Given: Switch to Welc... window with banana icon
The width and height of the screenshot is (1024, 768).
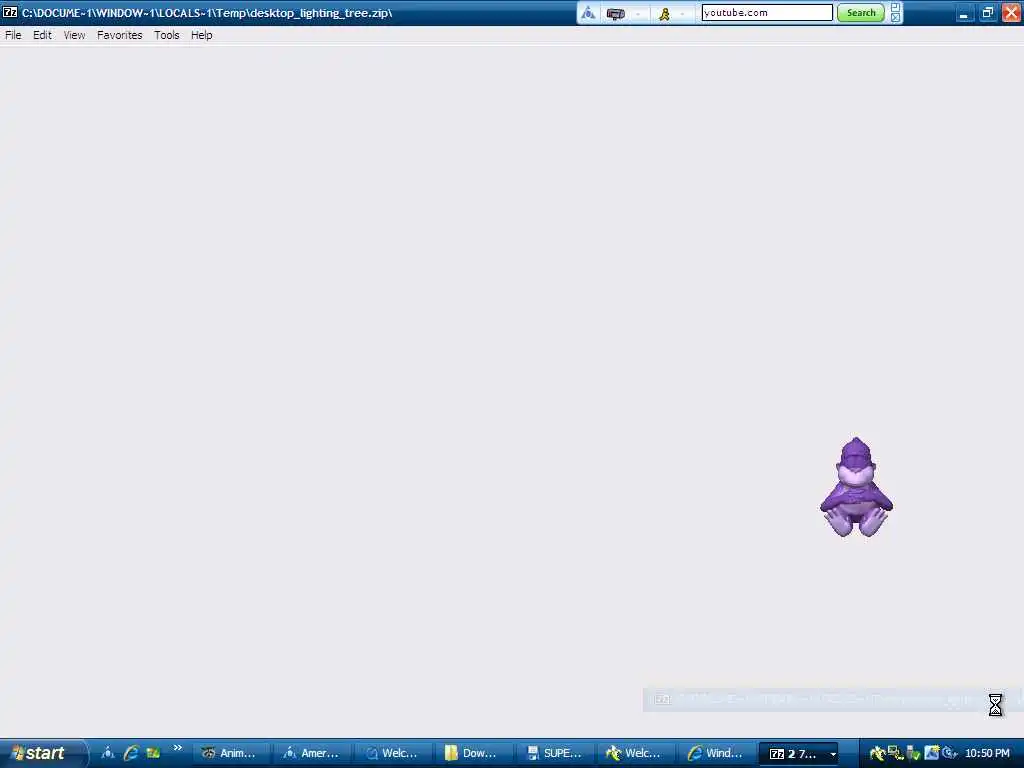Looking at the screenshot, I should pyautogui.click(x=637, y=753).
